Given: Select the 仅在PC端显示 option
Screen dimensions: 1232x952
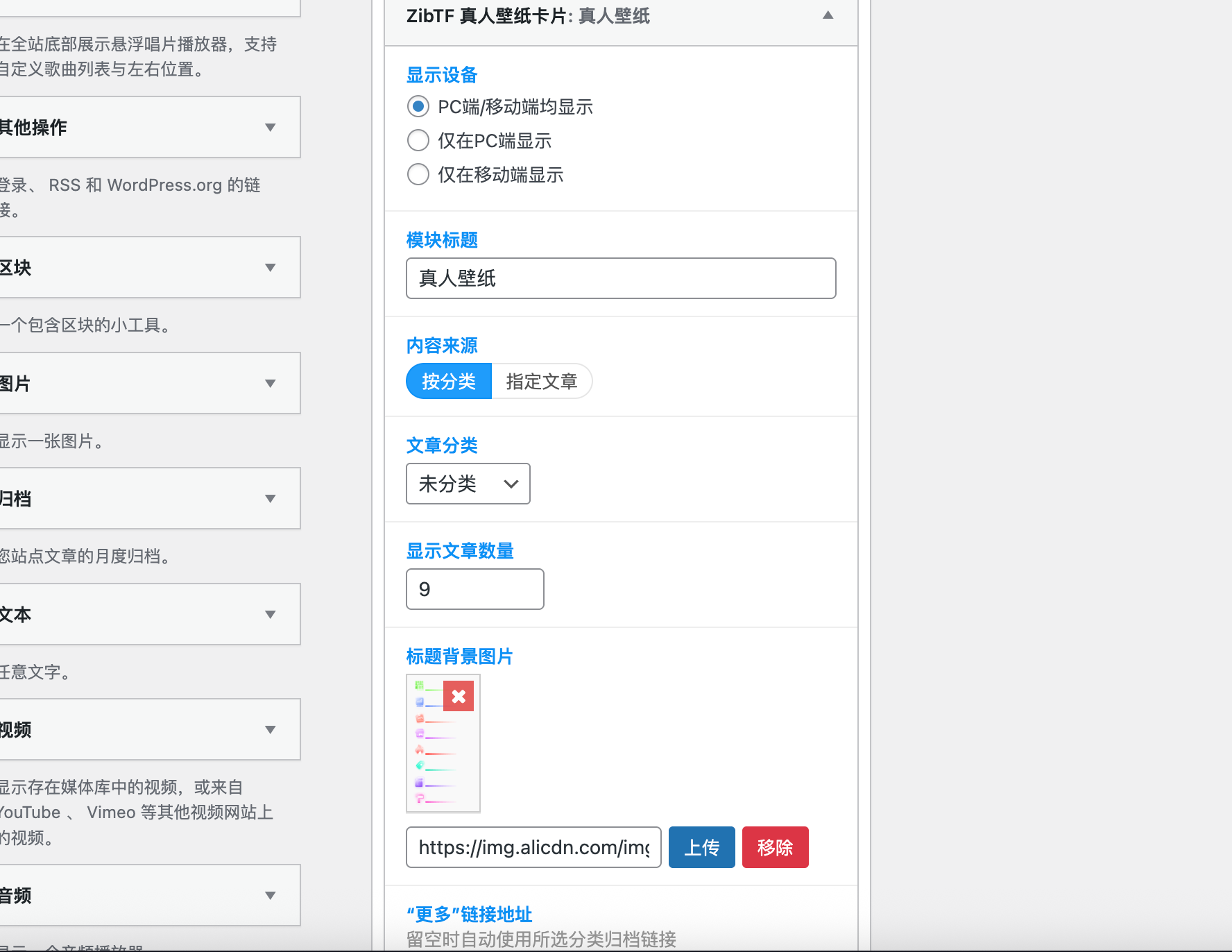Looking at the screenshot, I should (418, 140).
